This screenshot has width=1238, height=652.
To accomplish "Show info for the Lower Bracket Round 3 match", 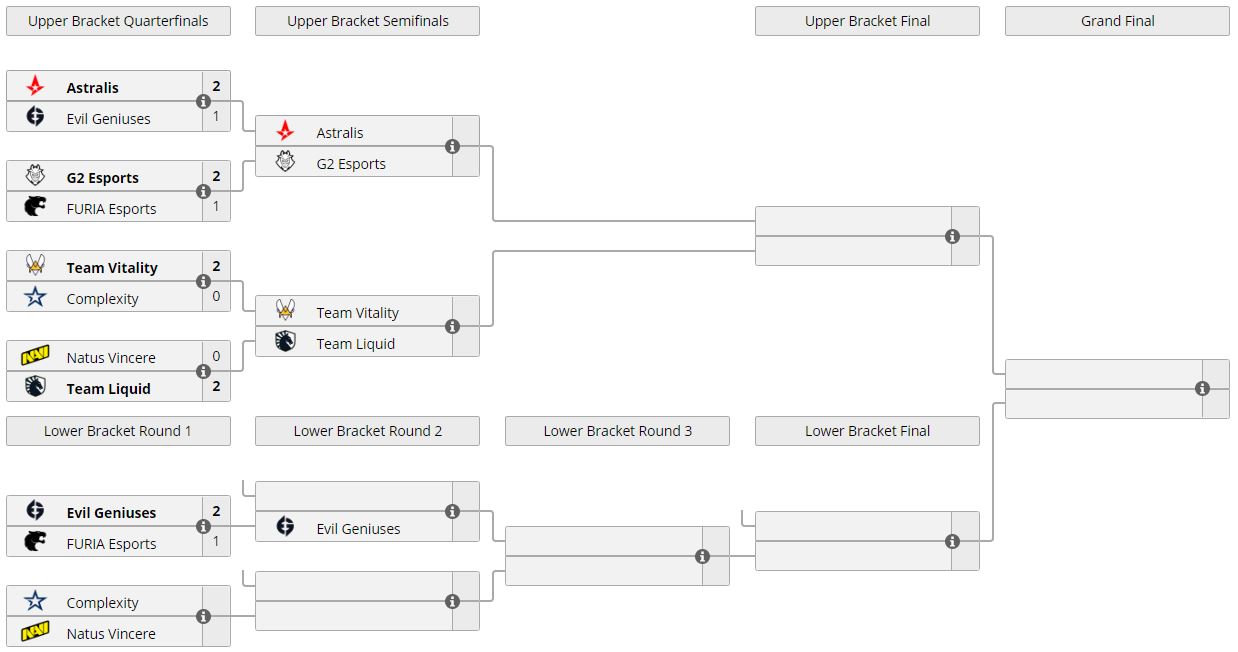I will coord(702,557).
